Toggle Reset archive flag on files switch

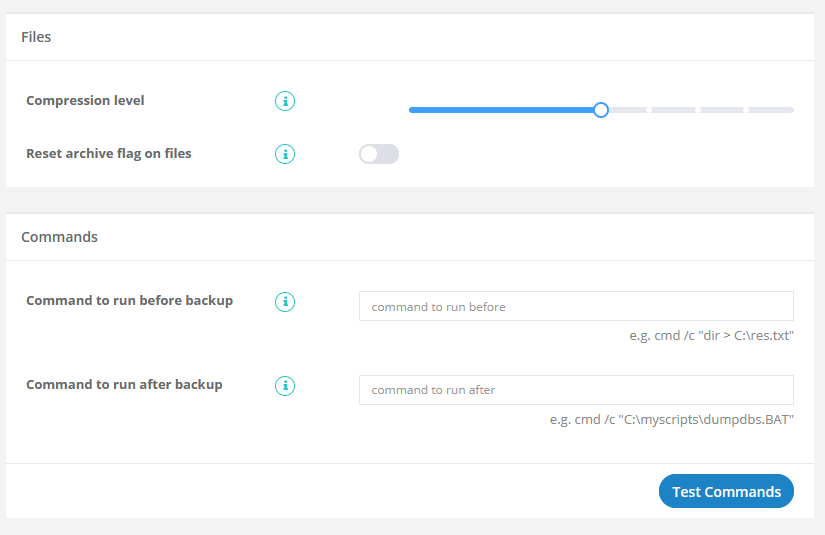(x=379, y=154)
